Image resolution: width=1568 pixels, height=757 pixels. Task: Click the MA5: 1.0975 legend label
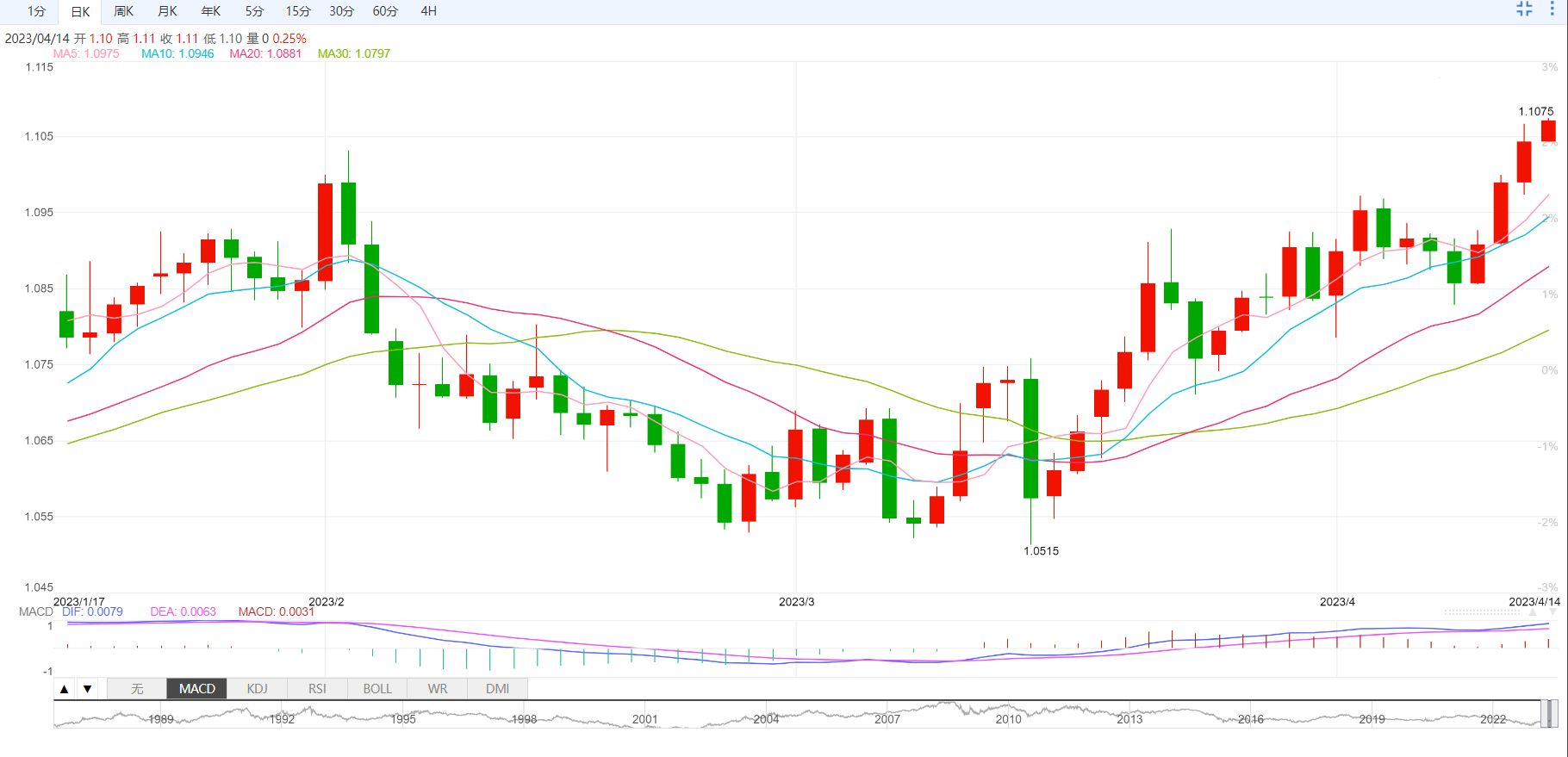tap(86, 53)
